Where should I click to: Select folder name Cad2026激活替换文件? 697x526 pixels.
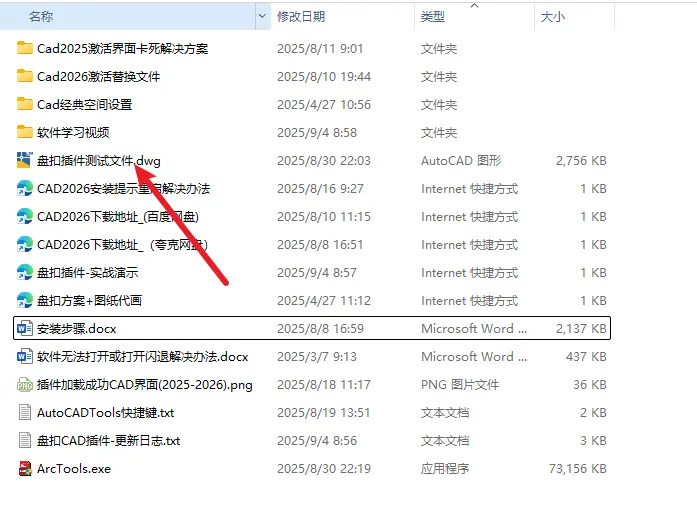click(98, 76)
